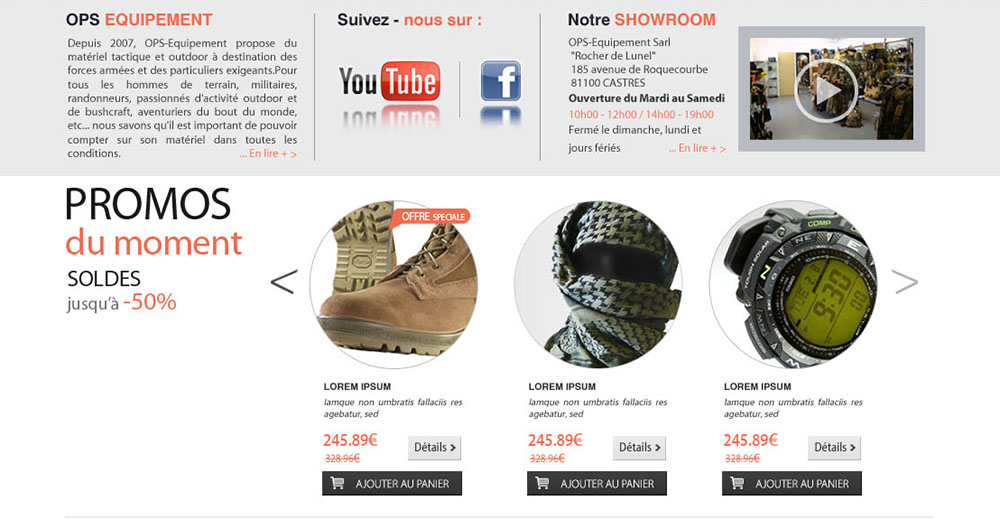Open Détails for the watch product
Screen dimensions: 1000x519
834,448
